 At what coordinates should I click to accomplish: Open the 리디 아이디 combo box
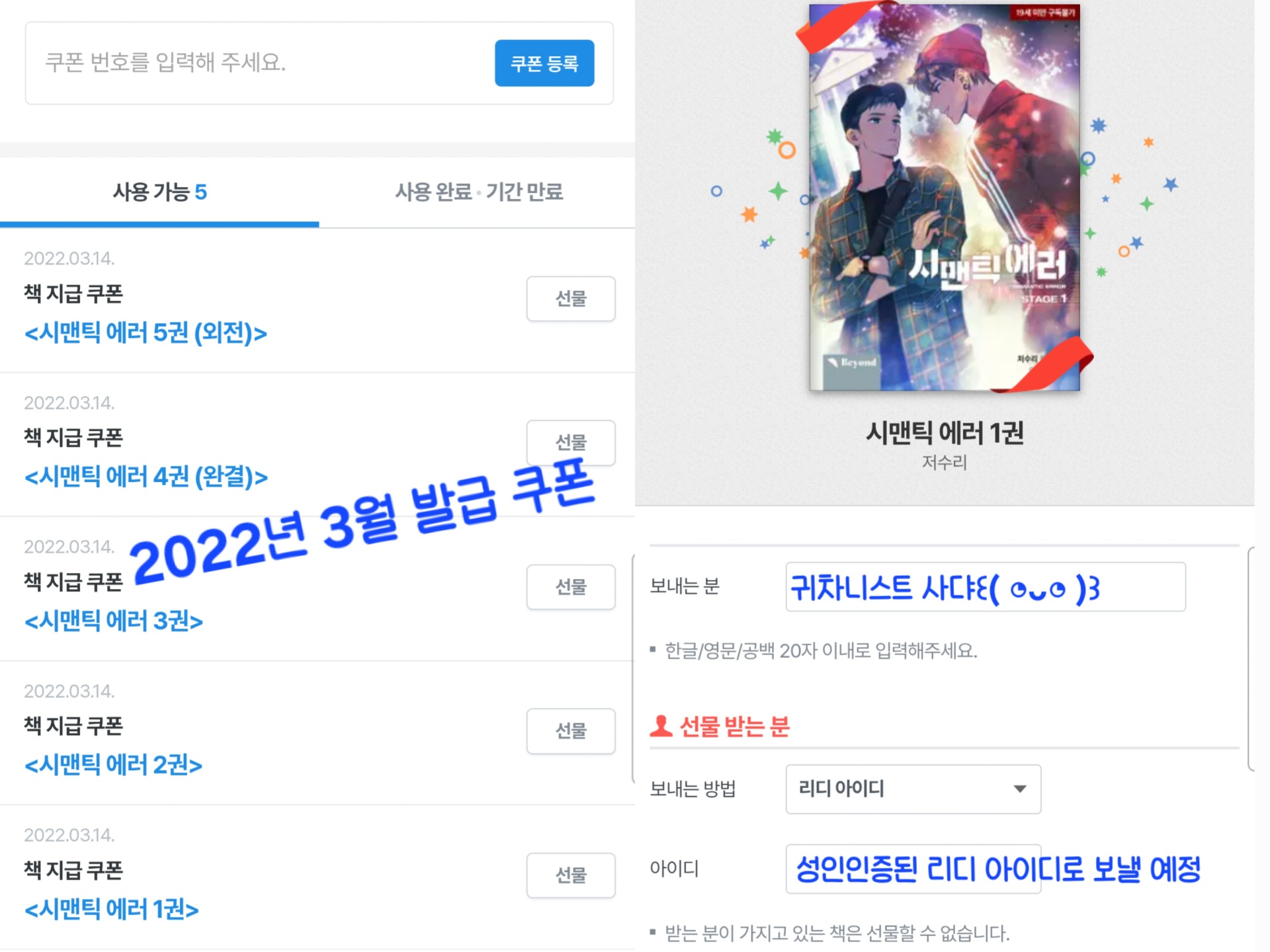click(x=913, y=789)
